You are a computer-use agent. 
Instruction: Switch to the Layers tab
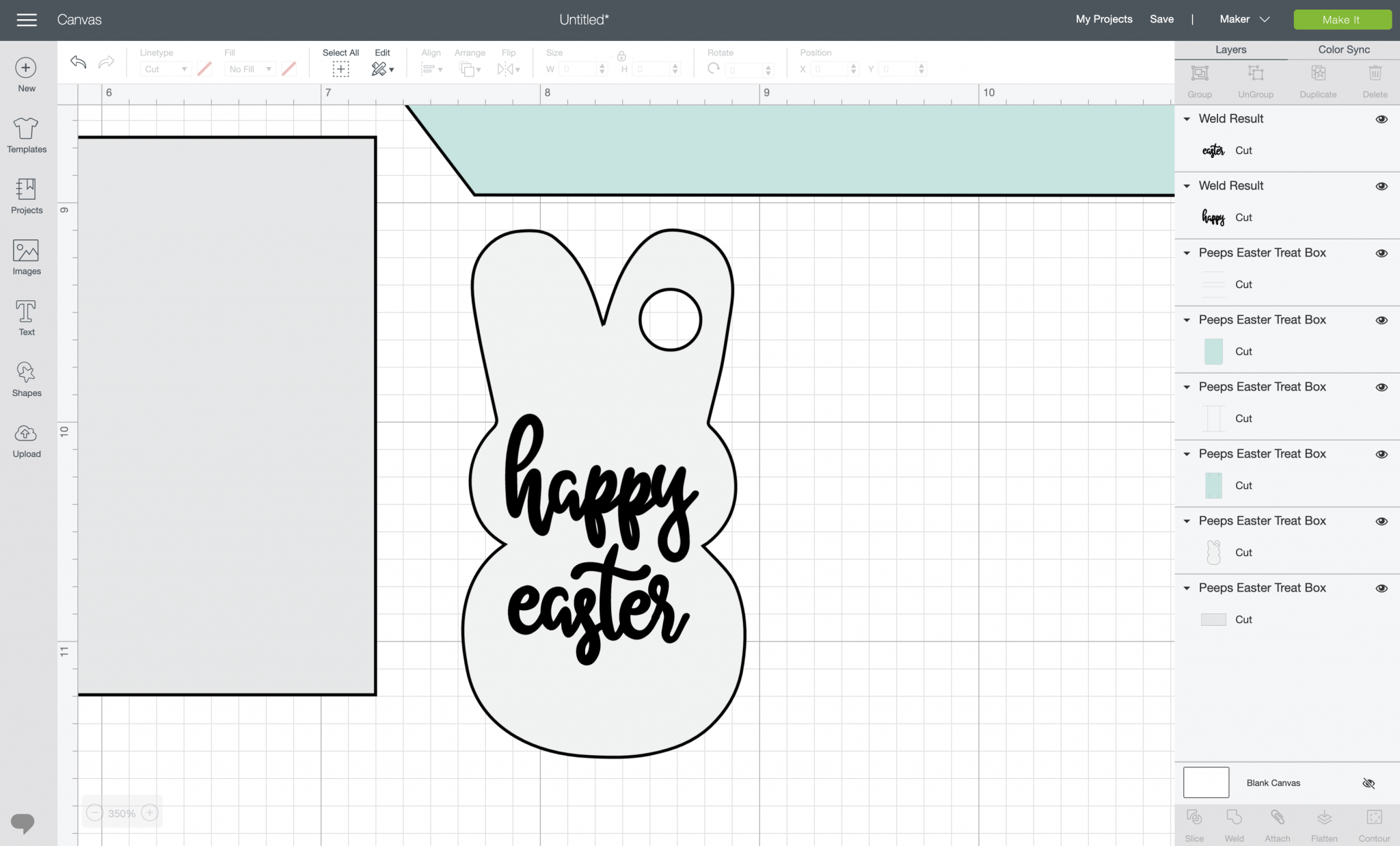coord(1230,49)
